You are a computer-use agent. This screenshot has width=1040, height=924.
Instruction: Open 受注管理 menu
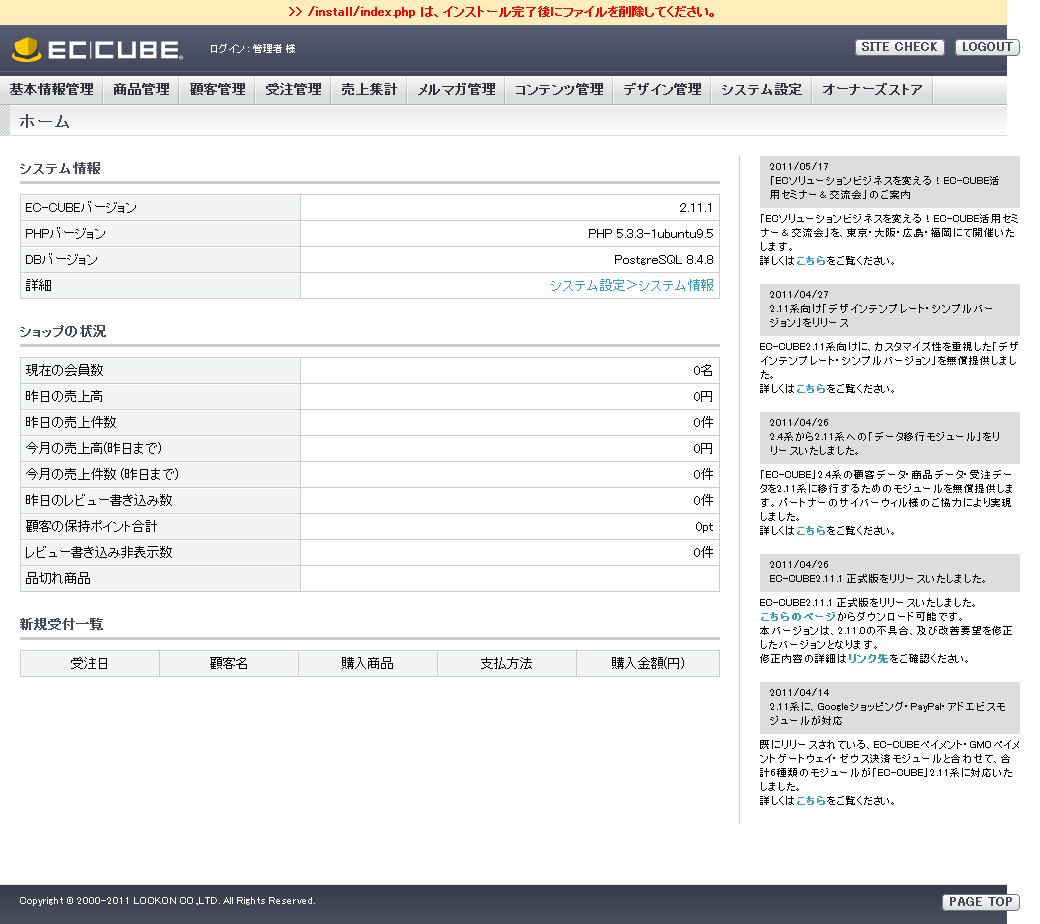click(x=292, y=90)
